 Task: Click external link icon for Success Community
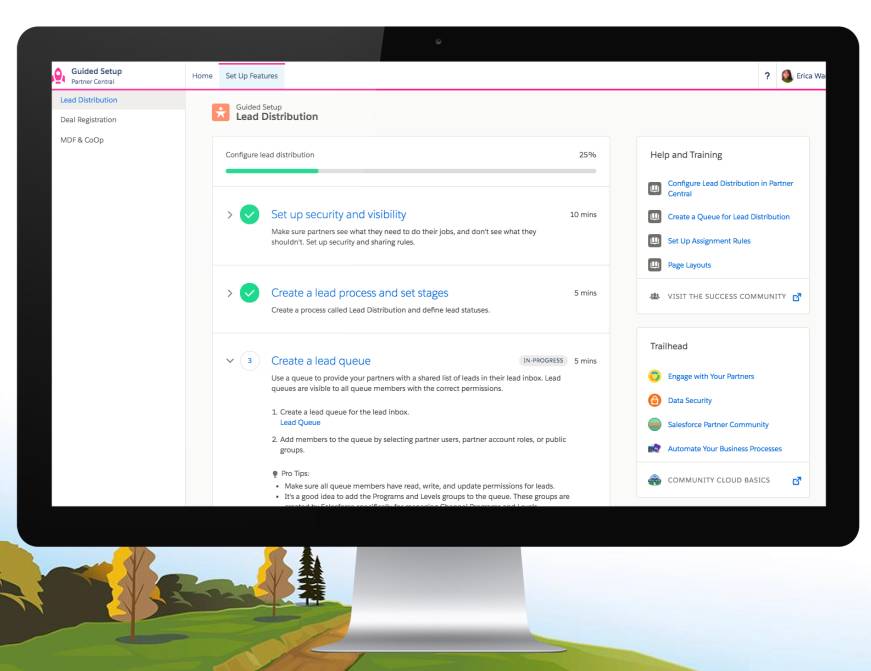[797, 297]
